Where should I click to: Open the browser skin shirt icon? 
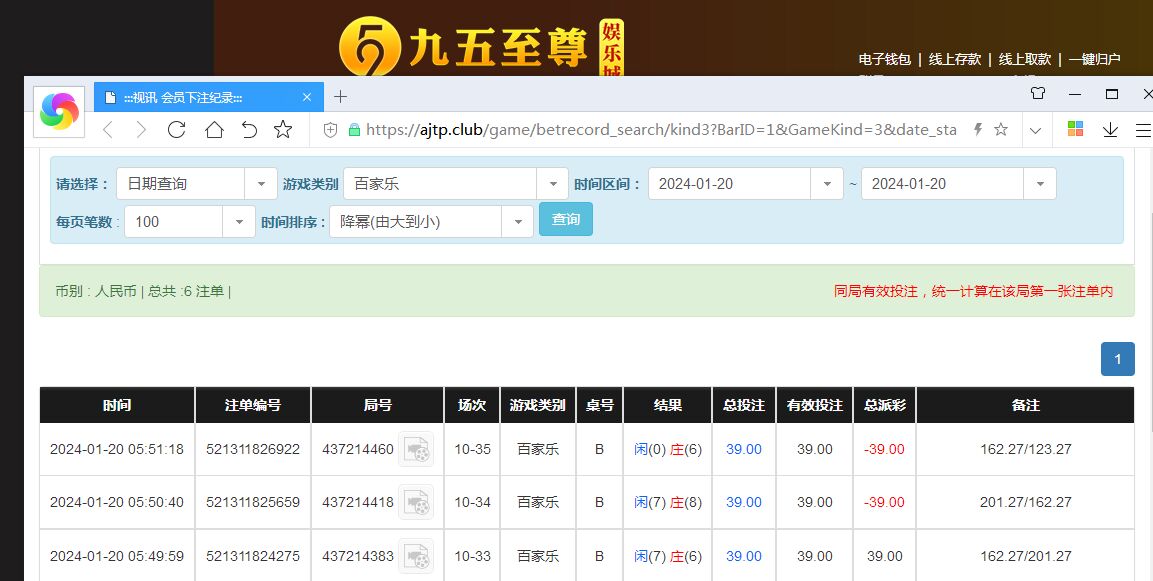pos(1038,94)
